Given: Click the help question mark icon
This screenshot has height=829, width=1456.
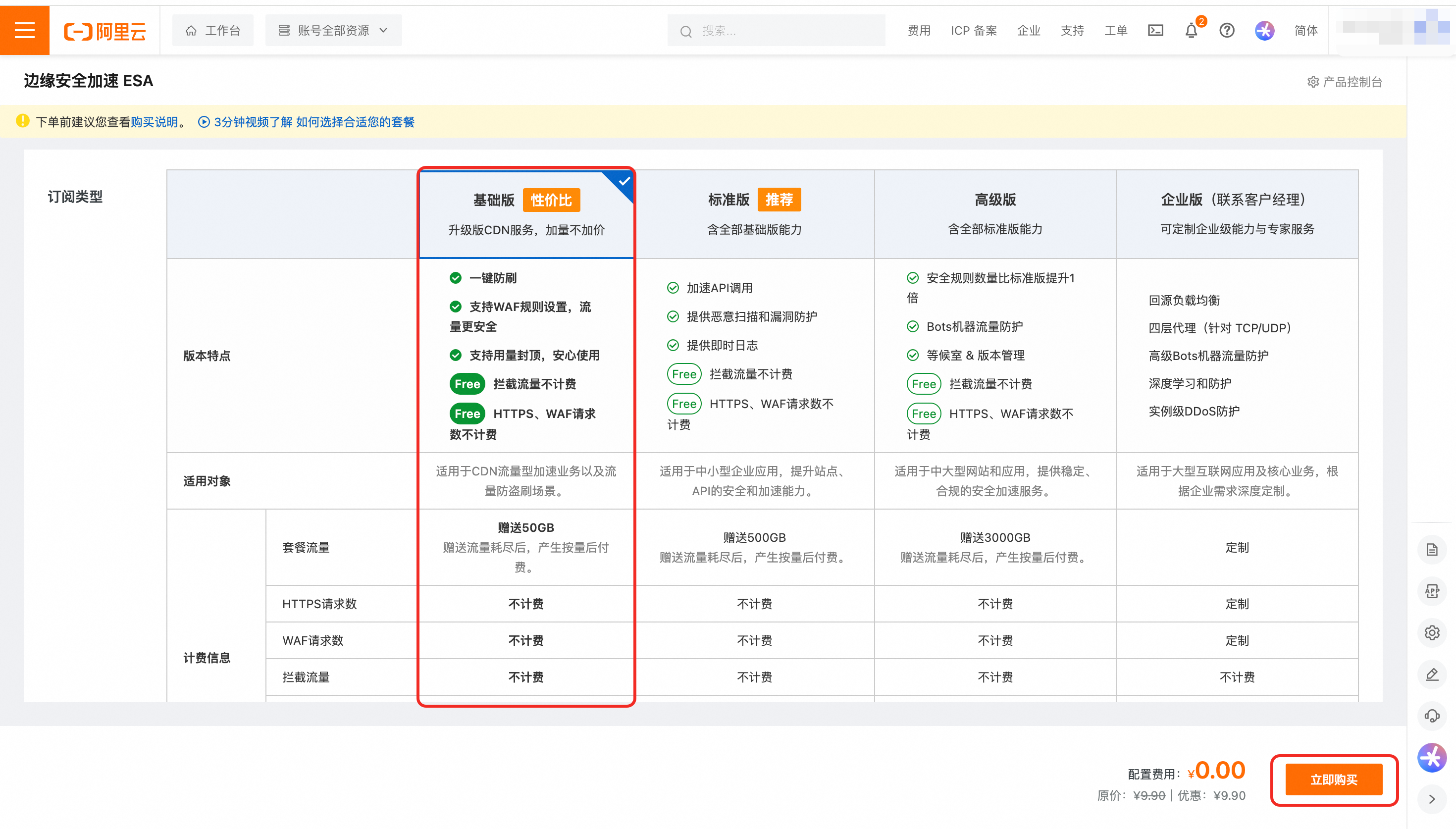Looking at the screenshot, I should coord(1227,31).
